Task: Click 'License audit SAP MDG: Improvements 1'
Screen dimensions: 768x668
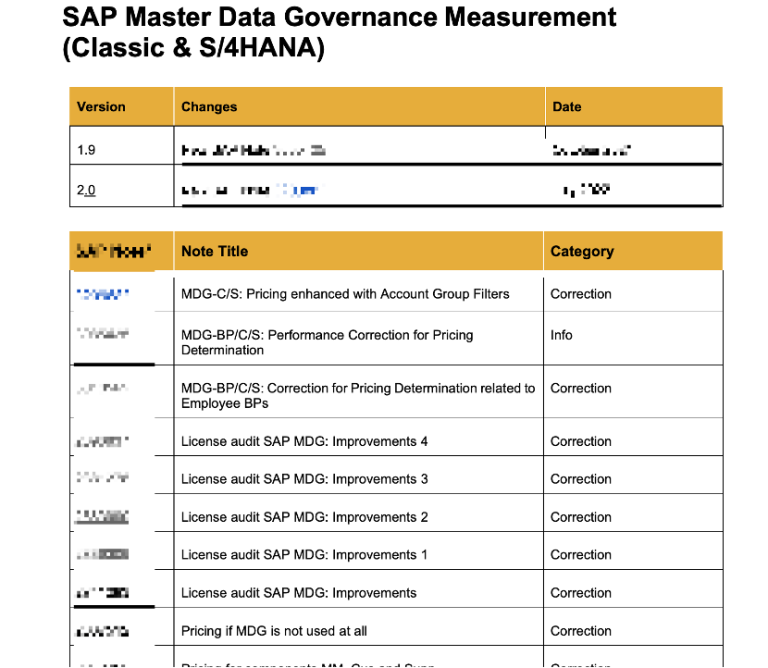Action: [304, 555]
